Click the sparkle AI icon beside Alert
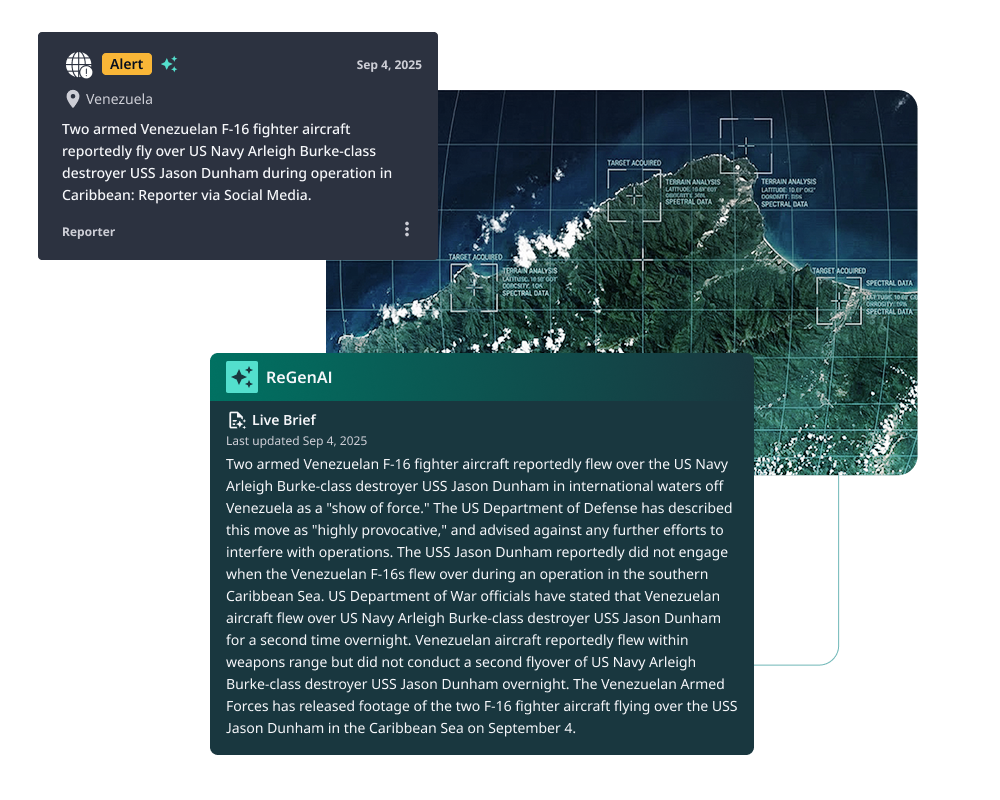This screenshot has height=800, width=1000. click(170, 64)
